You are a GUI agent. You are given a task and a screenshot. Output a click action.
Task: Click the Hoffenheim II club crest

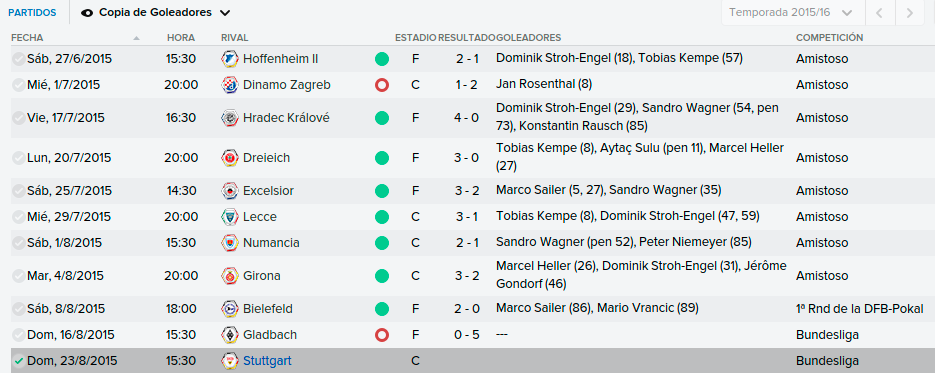[229, 59]
